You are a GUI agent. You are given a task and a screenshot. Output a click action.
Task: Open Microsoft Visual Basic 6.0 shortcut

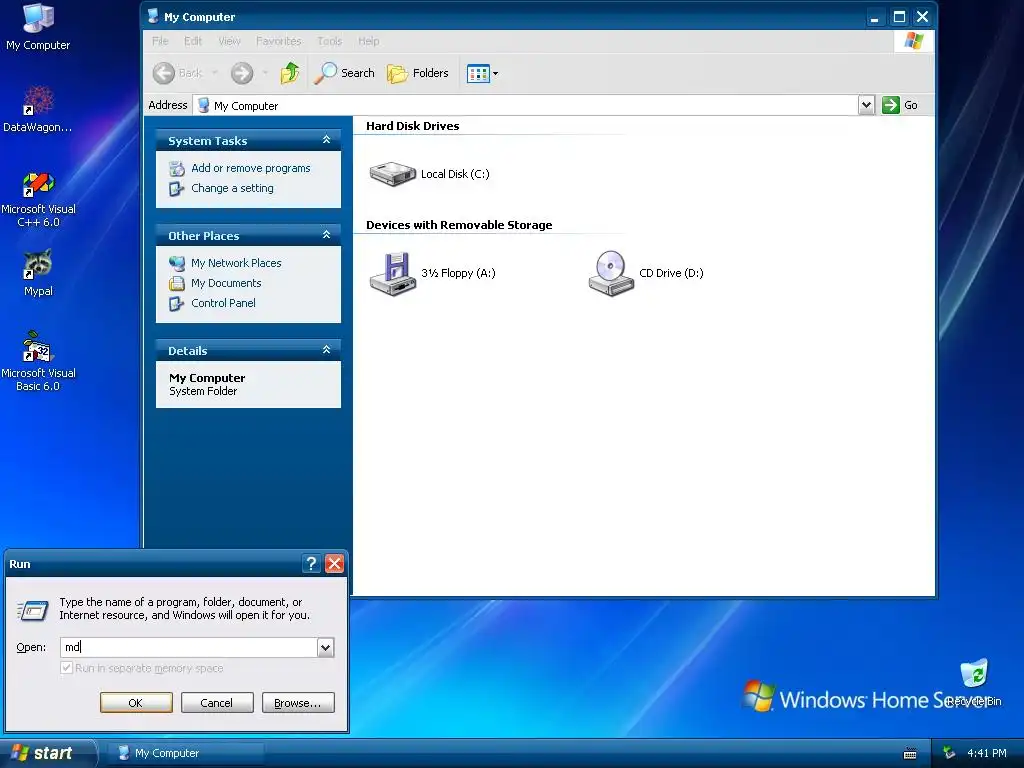click(x=38, y=361)
